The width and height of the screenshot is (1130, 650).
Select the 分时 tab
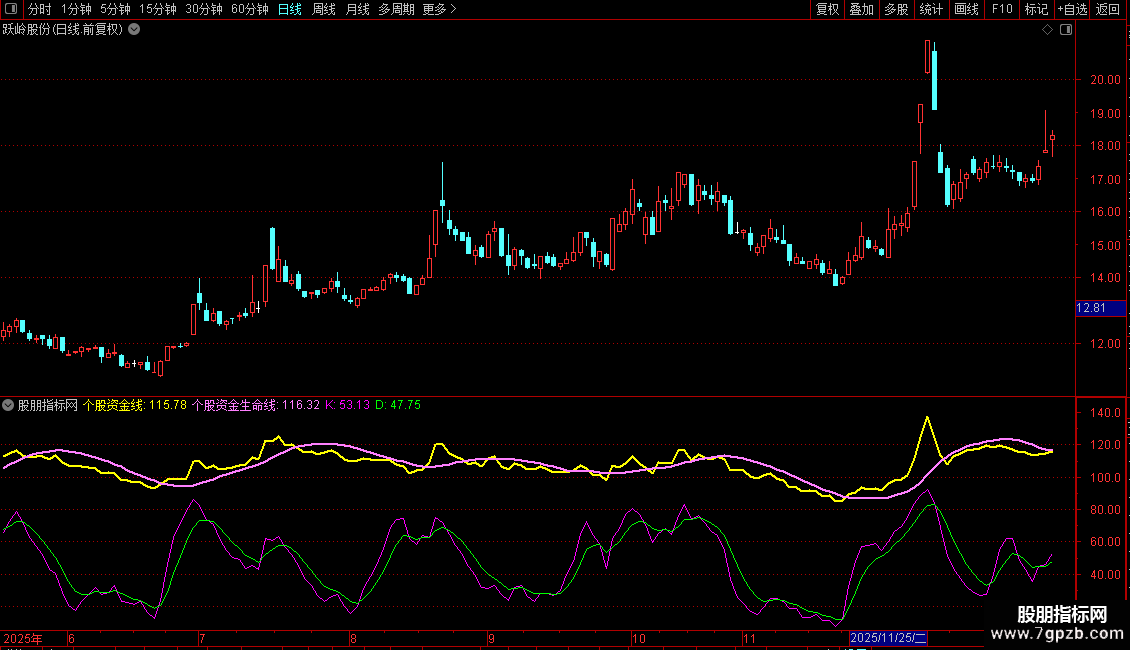click(x=40, y=9)
